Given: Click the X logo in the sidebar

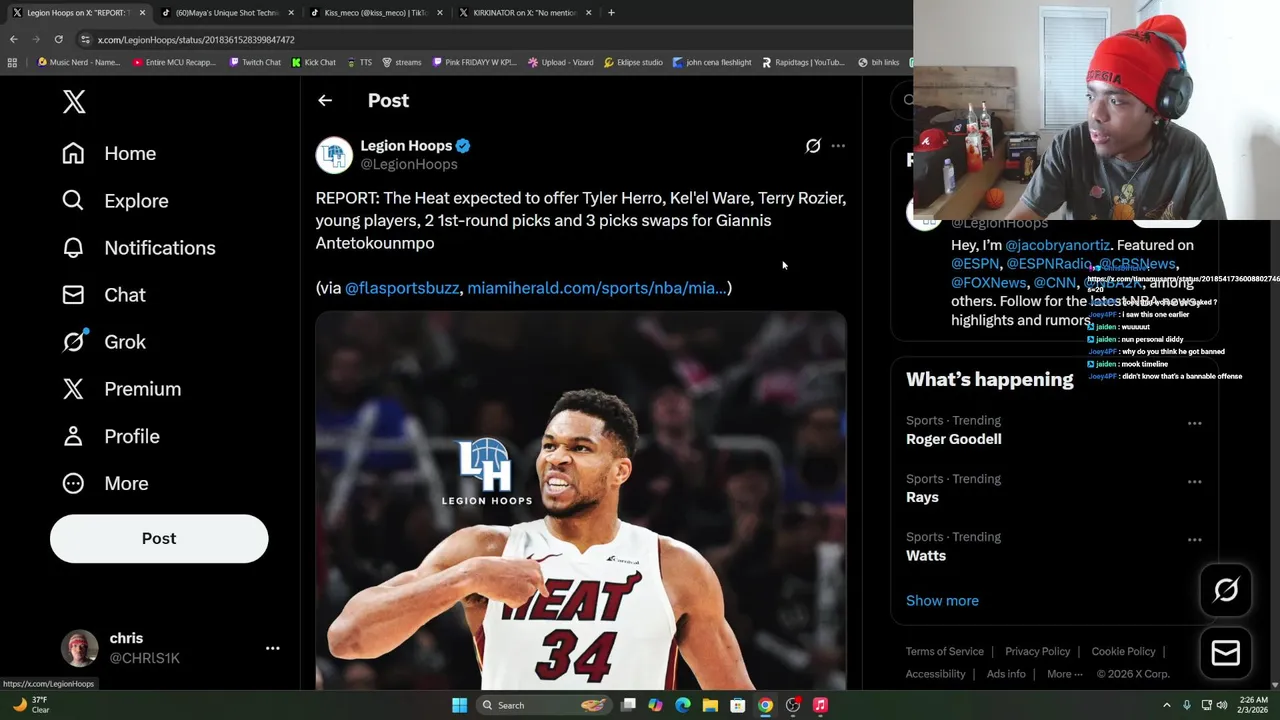Looking at the screenshot, I should (x=74, y=101).
